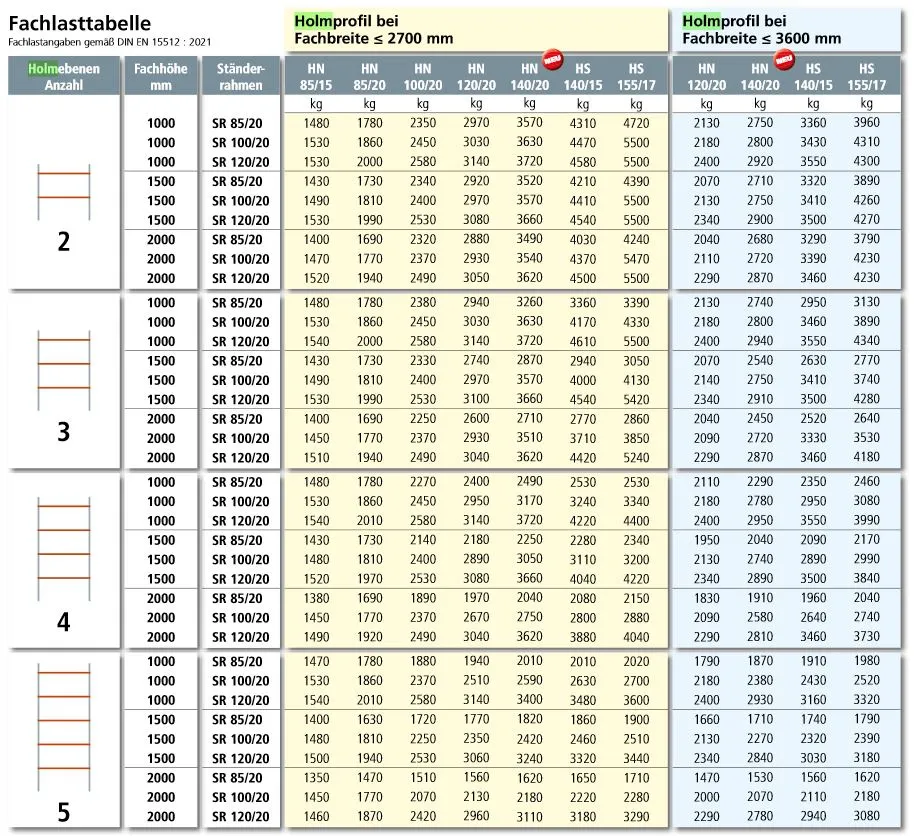Click the large number 4 below the rack diagram
The image size is (914, 836).
pos(64,622)
